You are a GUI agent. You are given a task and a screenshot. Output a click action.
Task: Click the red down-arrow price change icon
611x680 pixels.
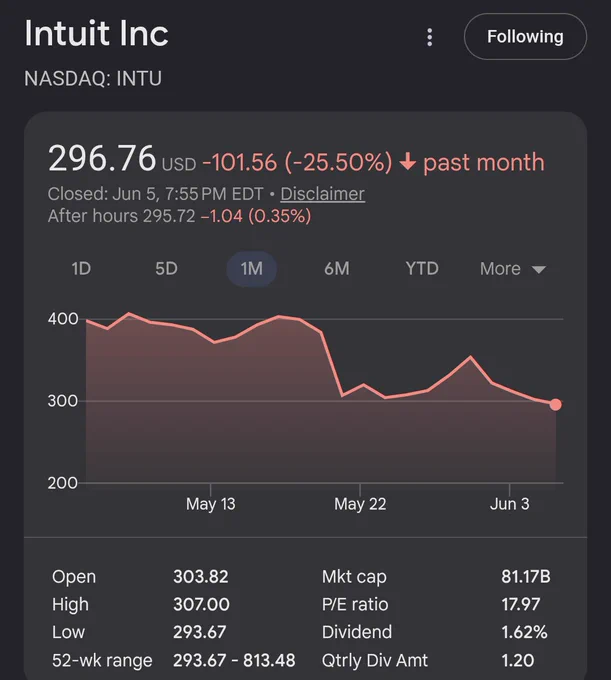coord(407,162)
